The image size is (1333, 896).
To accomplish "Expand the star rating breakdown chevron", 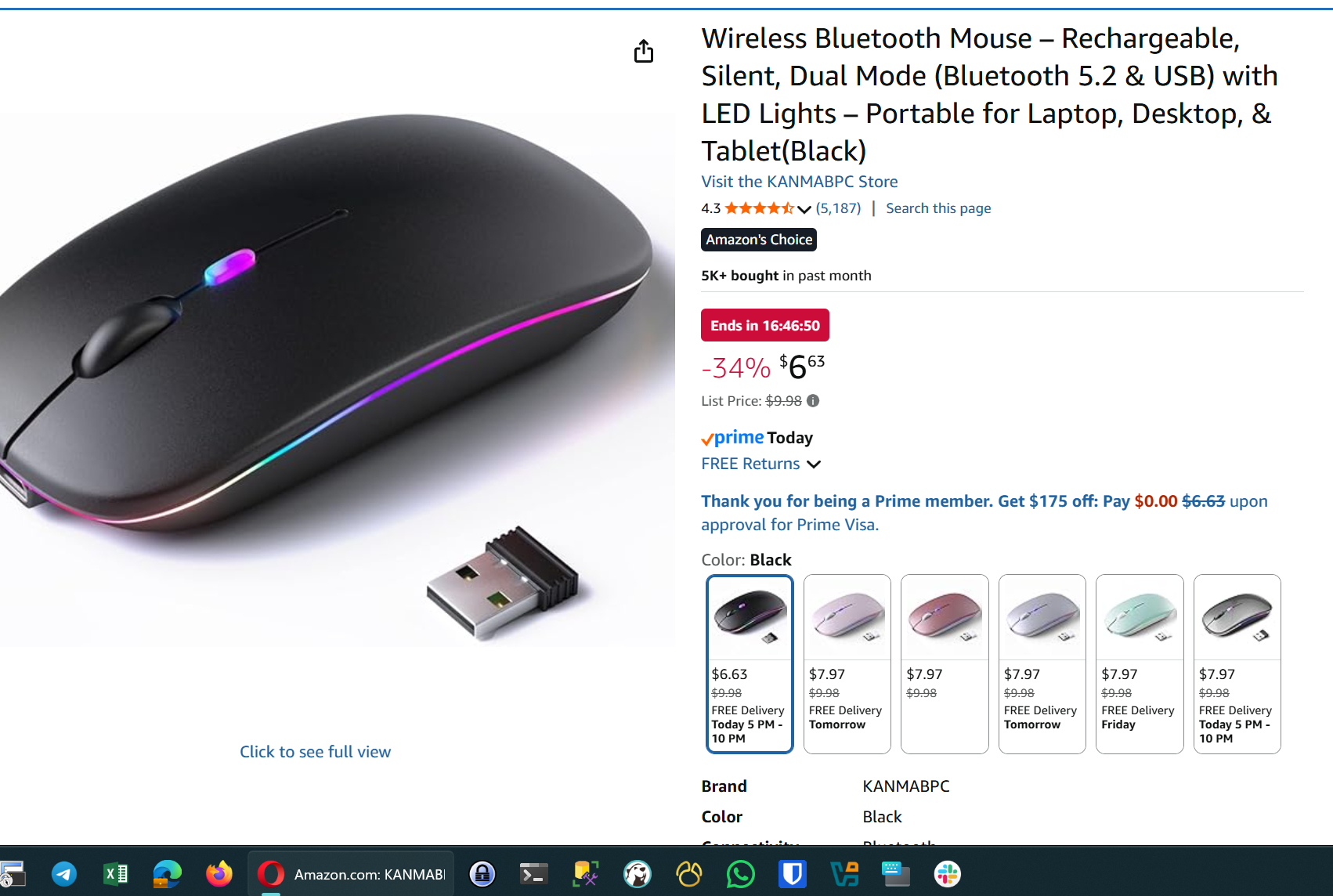I will (x=804, y=209).
